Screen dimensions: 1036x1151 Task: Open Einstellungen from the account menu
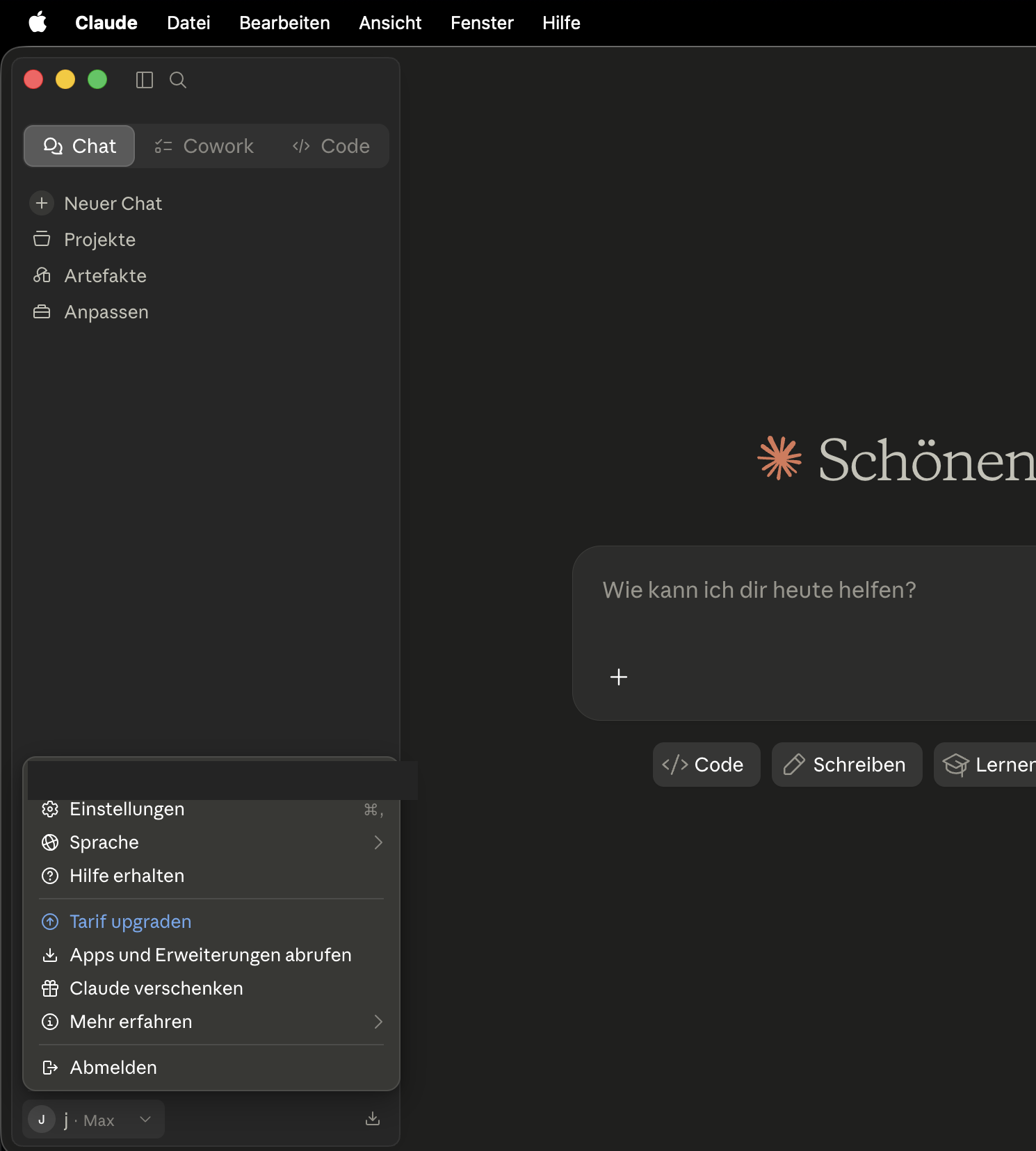click(211, 809)
